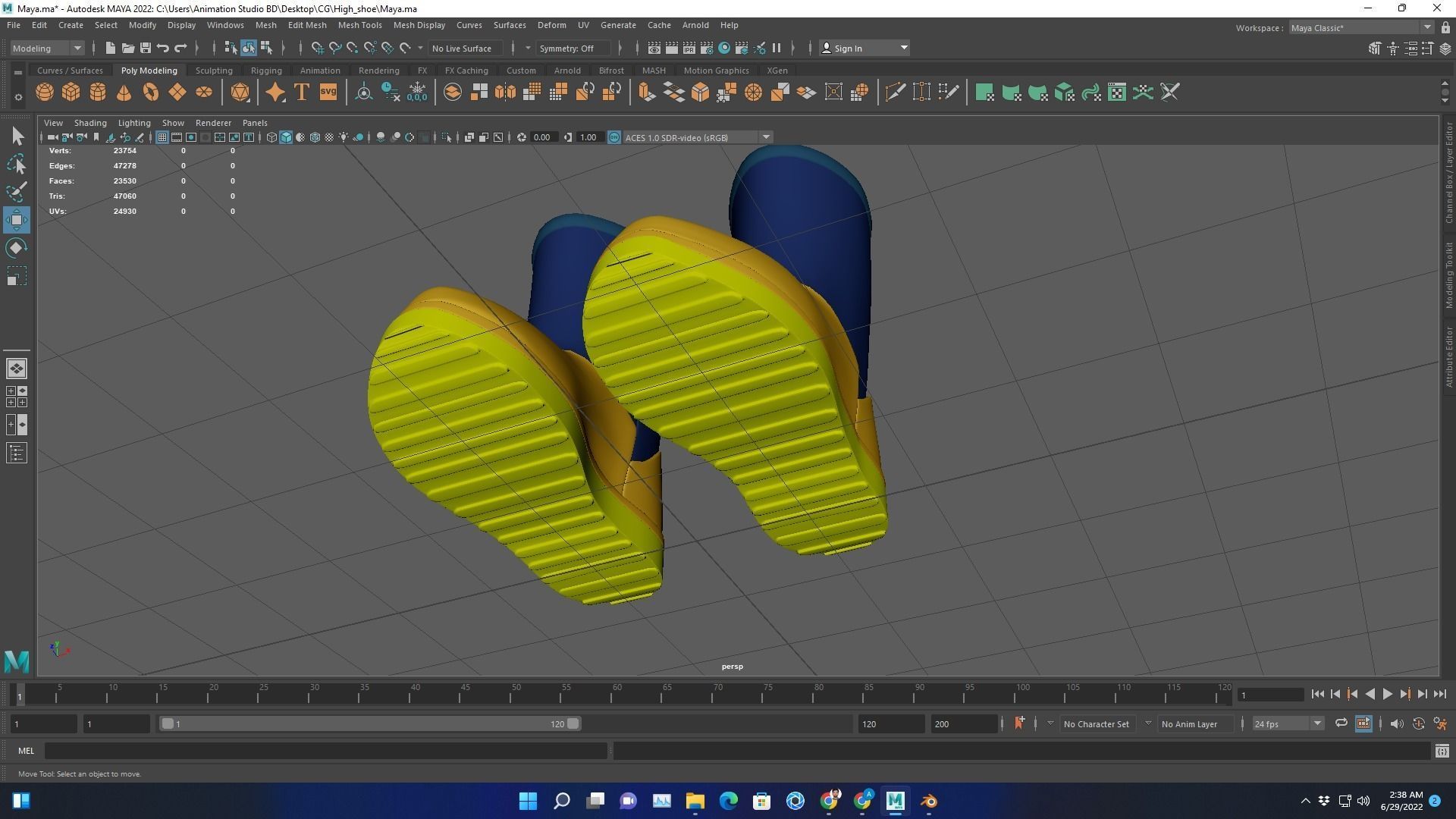
Task: Click go to end of playback range
Action: point(1439,694)
